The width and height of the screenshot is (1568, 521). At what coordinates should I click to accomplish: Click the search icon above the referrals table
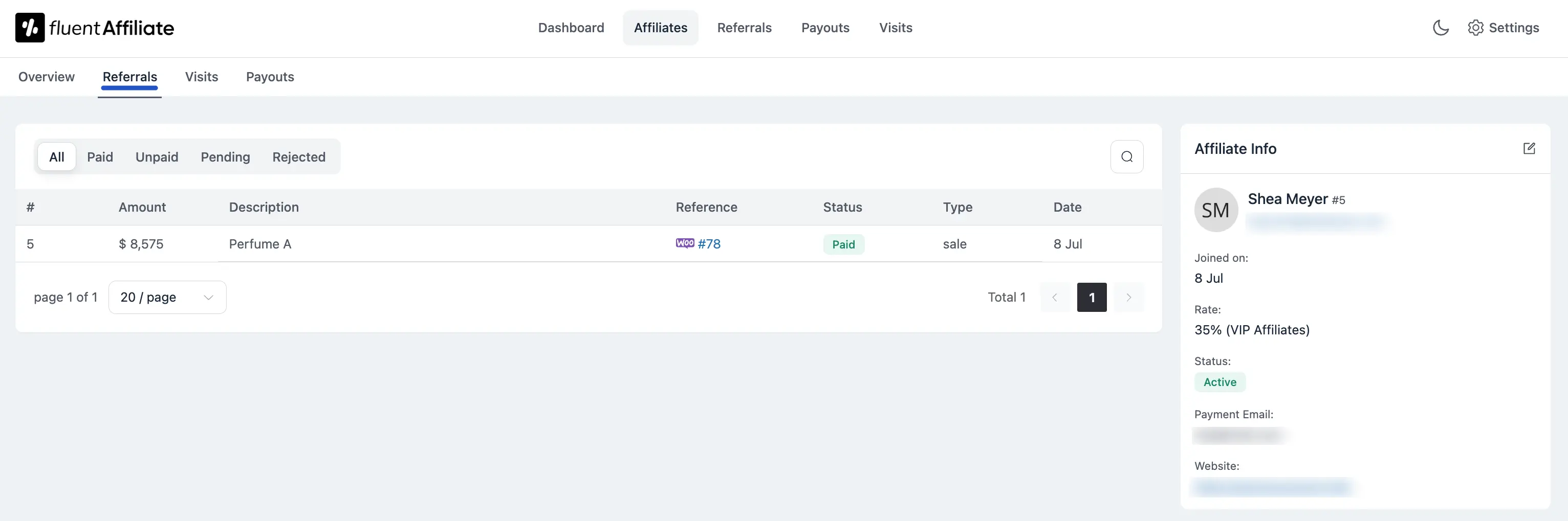(x=1126, y=156)
